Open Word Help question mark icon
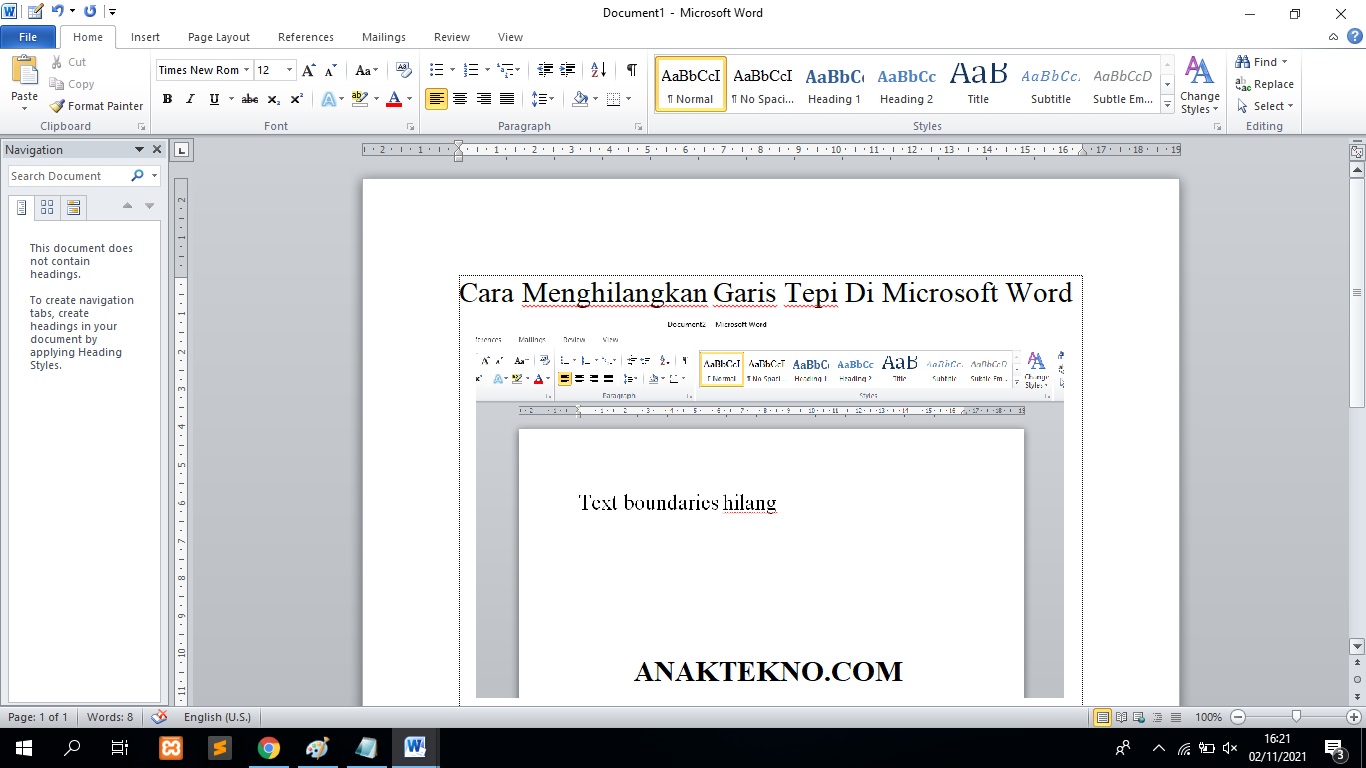 point(1354,36)
